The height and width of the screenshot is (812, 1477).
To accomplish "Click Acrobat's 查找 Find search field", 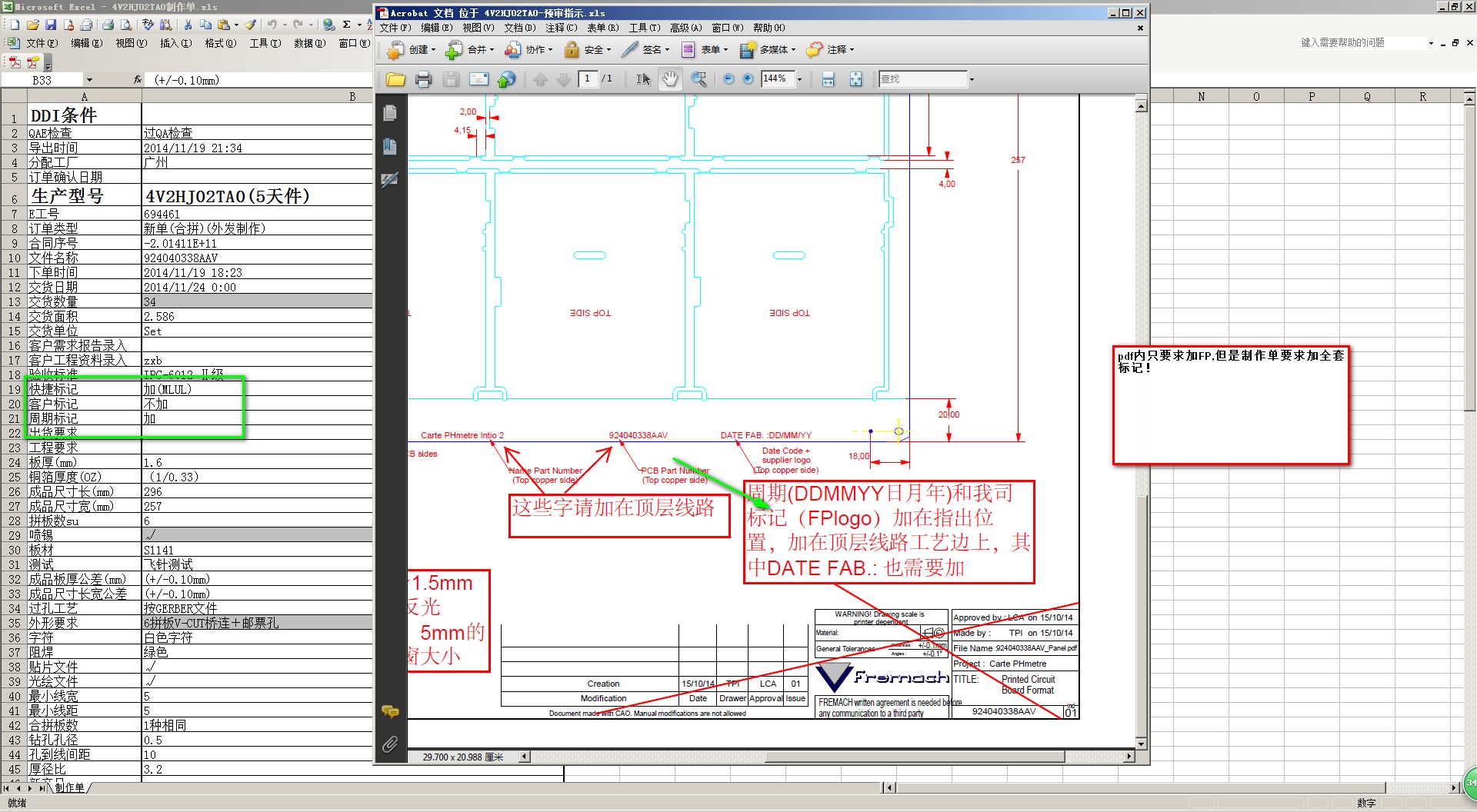I will click(922, 78).
